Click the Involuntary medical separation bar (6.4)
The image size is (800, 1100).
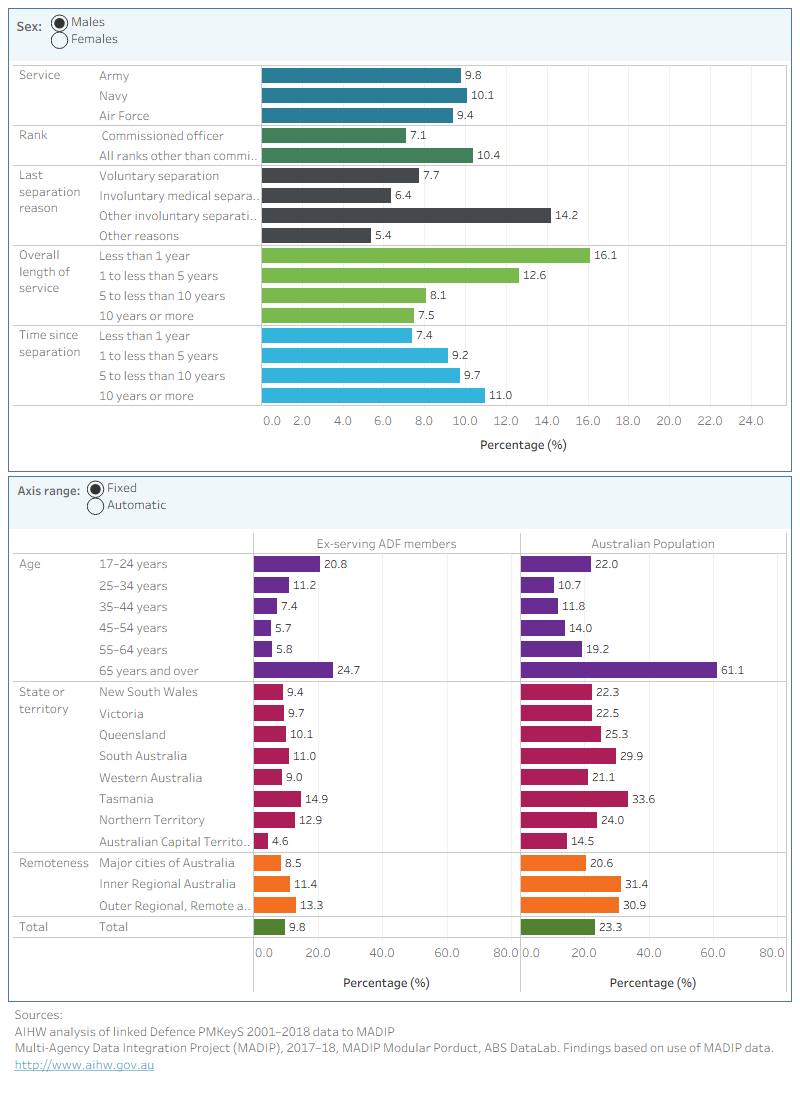(x=326, y=195)
